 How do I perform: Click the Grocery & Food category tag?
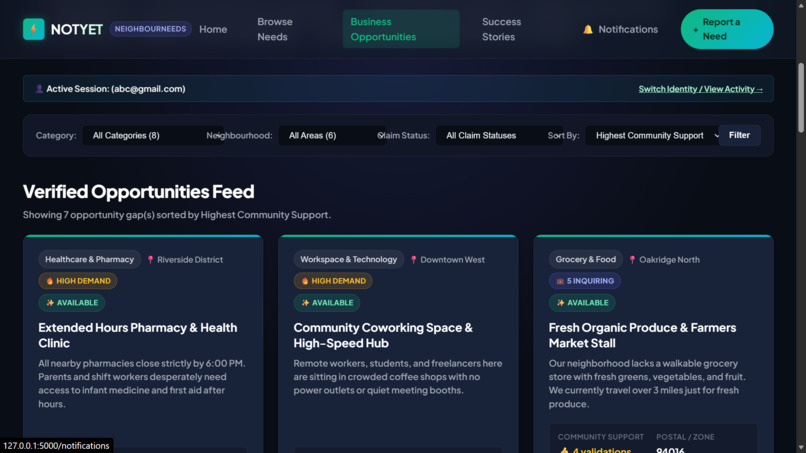point(585,260)
